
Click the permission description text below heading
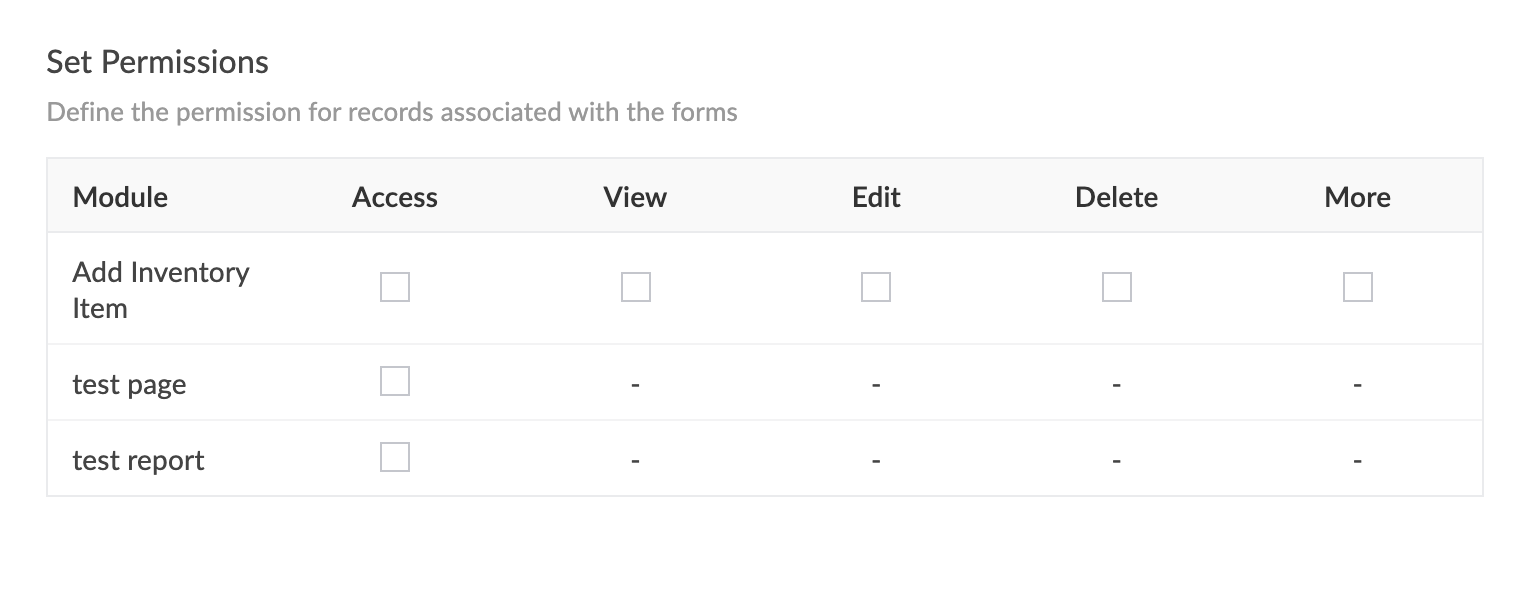tap(392, 112)
